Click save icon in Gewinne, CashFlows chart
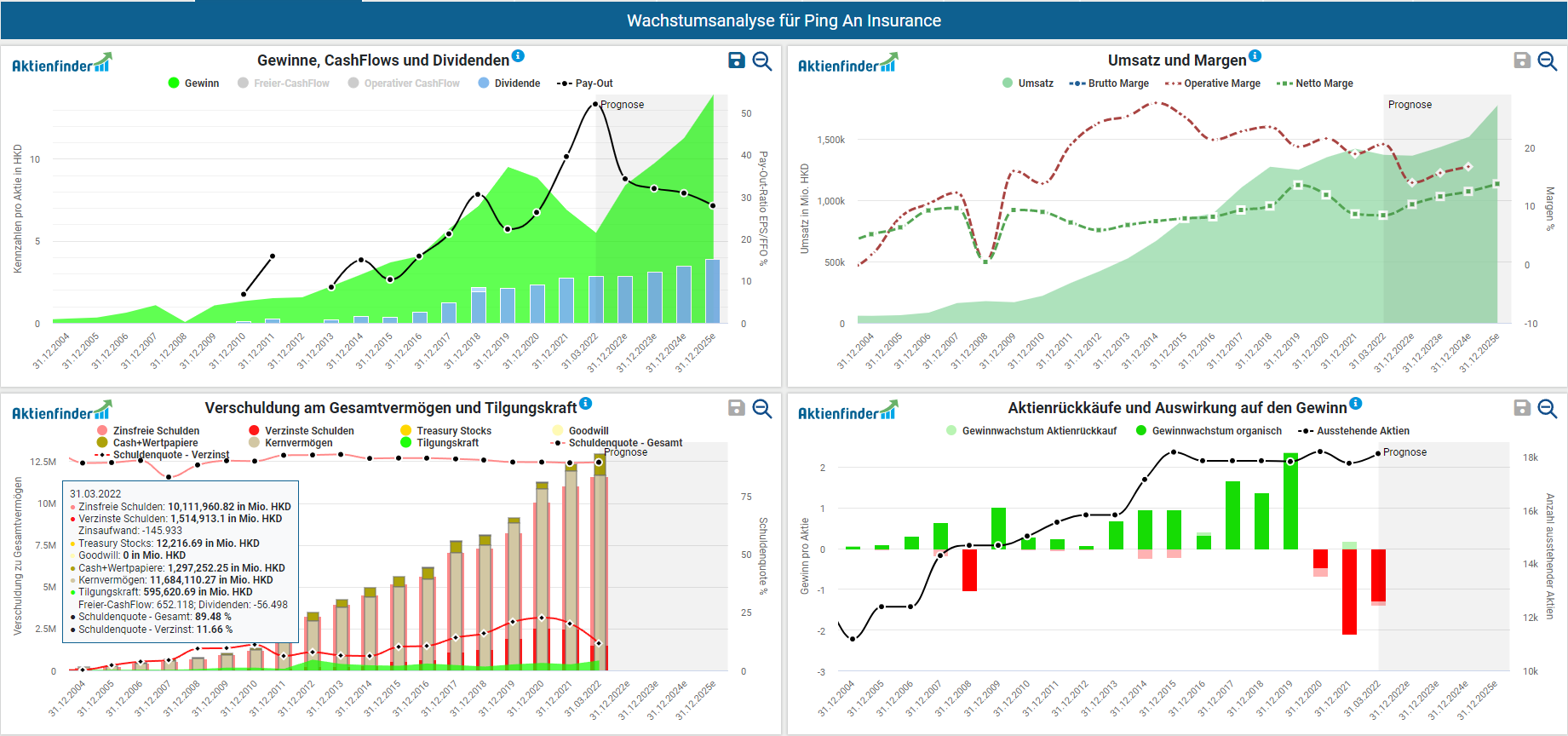Screen dimensions: 1568x736 [737, 60]
